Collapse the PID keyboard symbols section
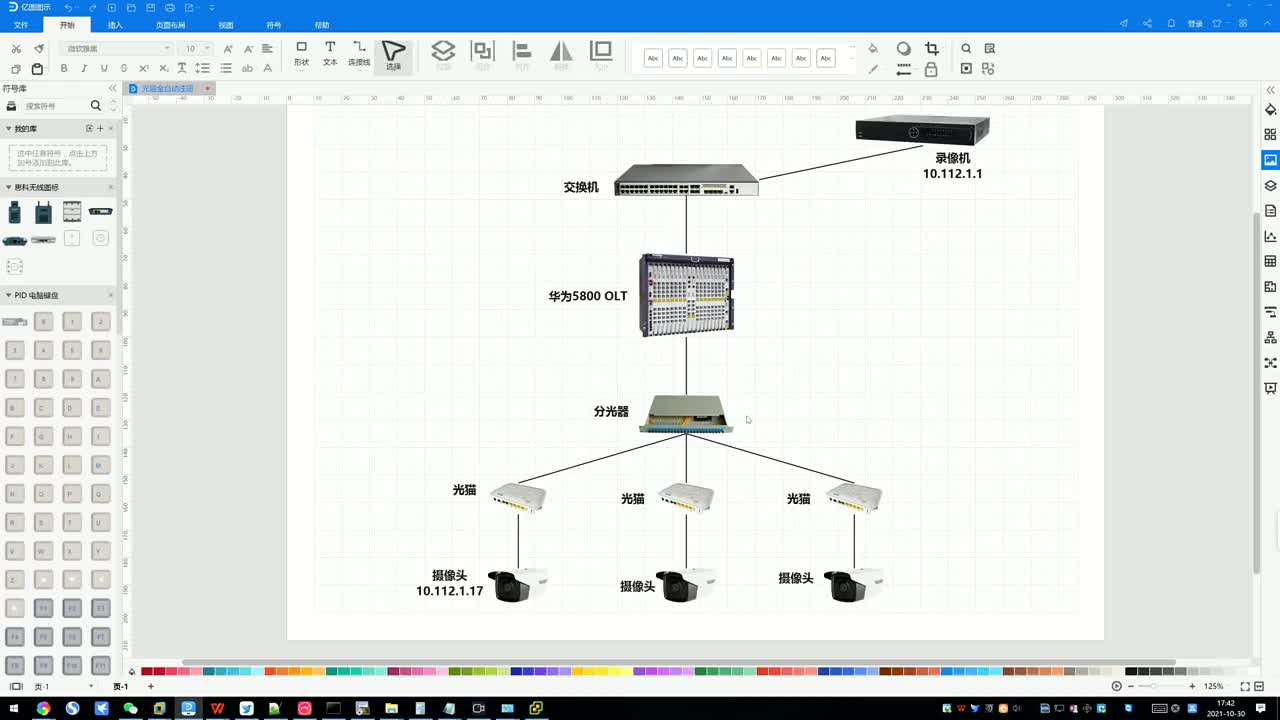Image resolution: width=1280 pixels, height=720 pixels. [x=8, y=295]
